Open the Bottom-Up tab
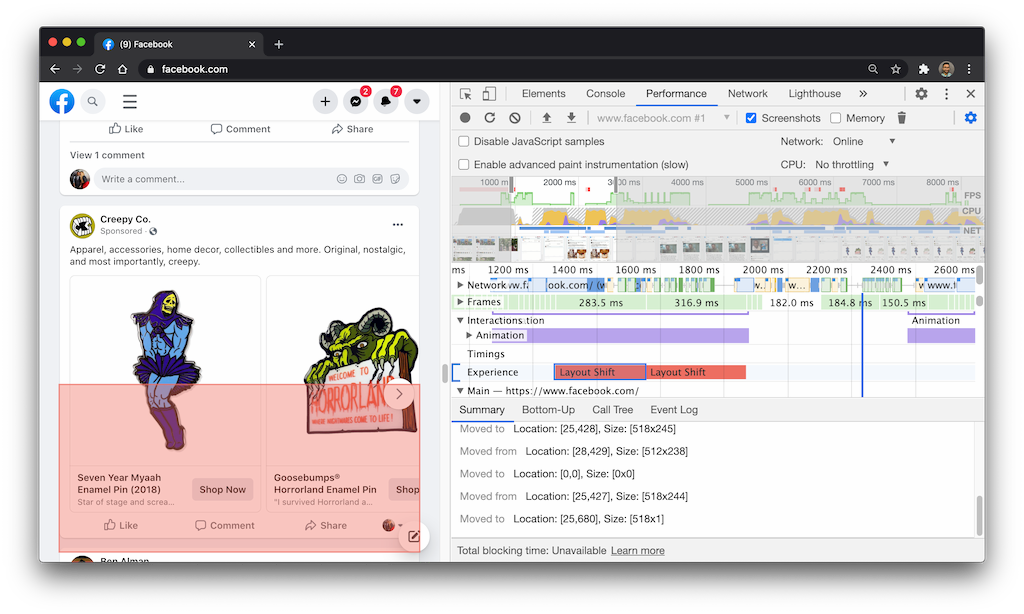 click(x=548, y=410)
